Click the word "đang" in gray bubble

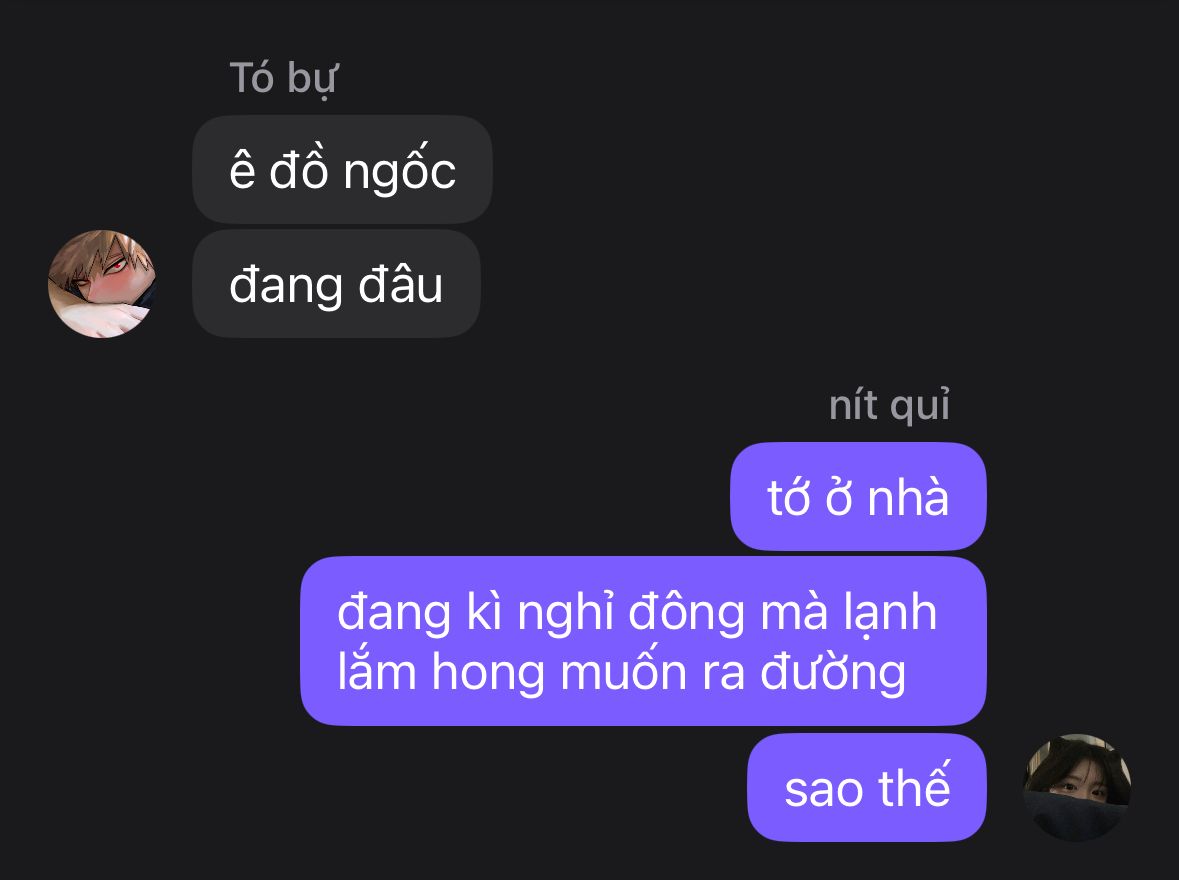(x=286, y=287)
